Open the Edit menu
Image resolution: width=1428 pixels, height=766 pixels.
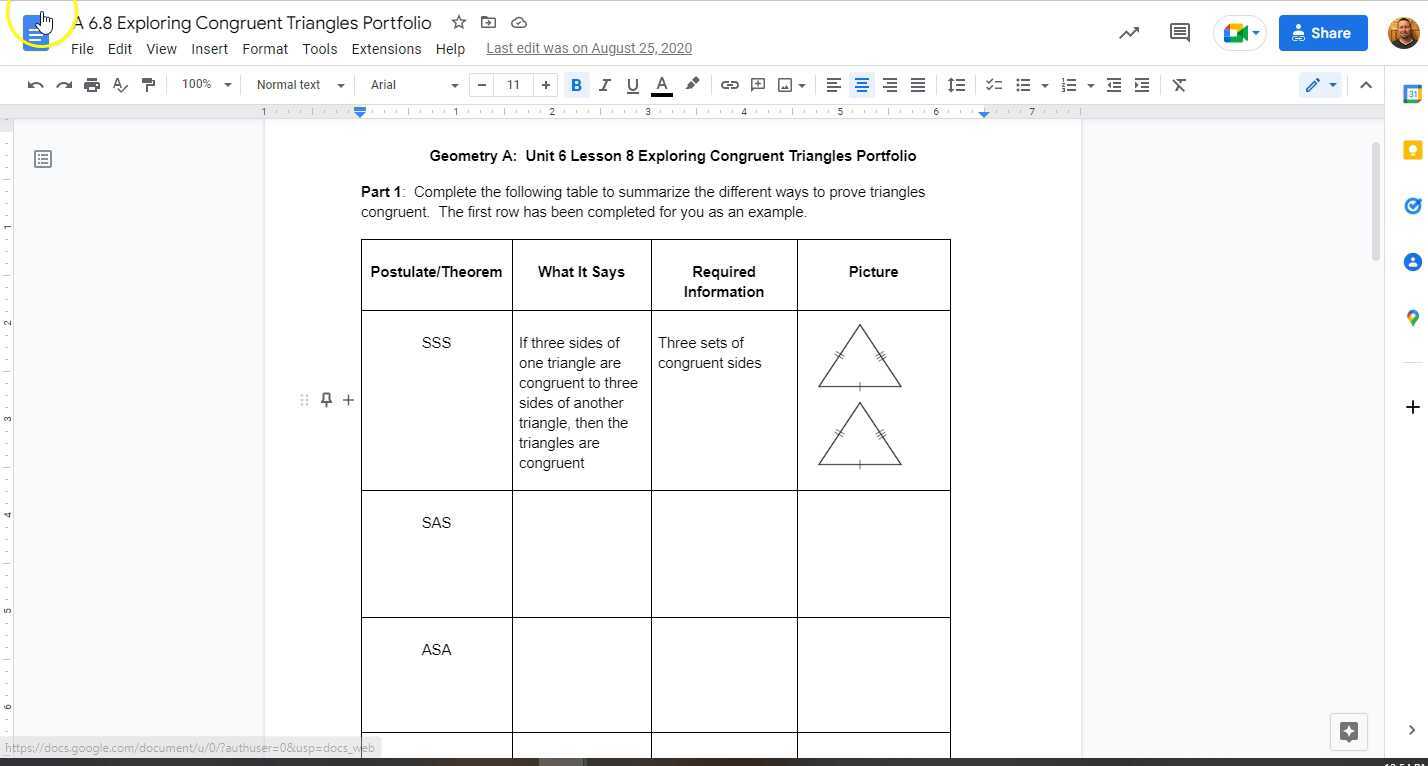pos(120,48)
